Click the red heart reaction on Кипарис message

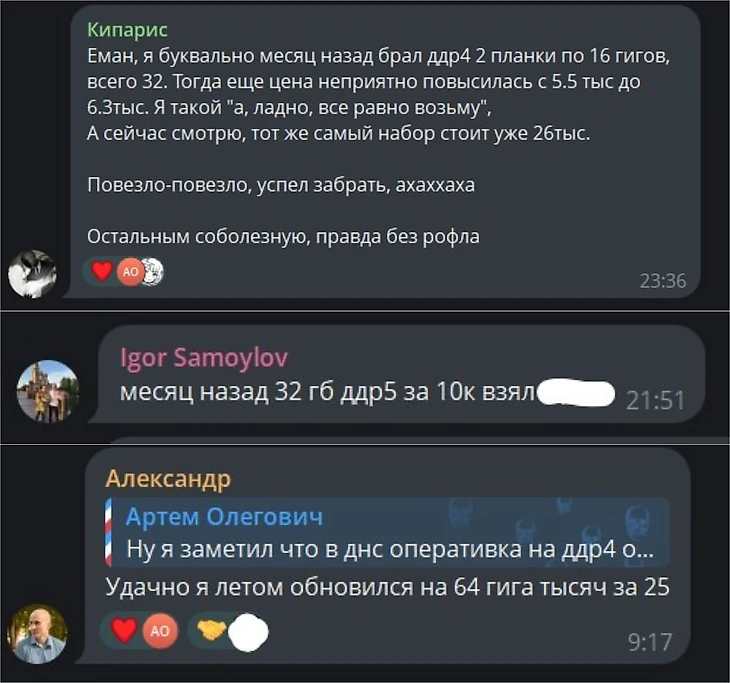(101, 271)
